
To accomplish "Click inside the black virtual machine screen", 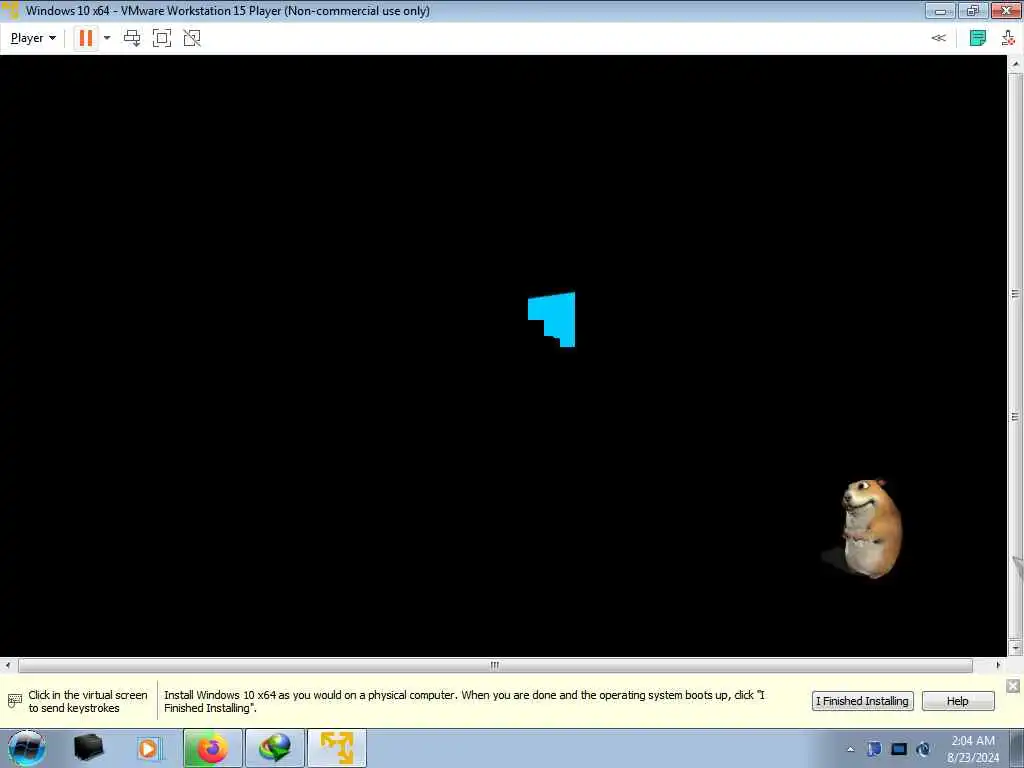I will click(x=503, y=355).
